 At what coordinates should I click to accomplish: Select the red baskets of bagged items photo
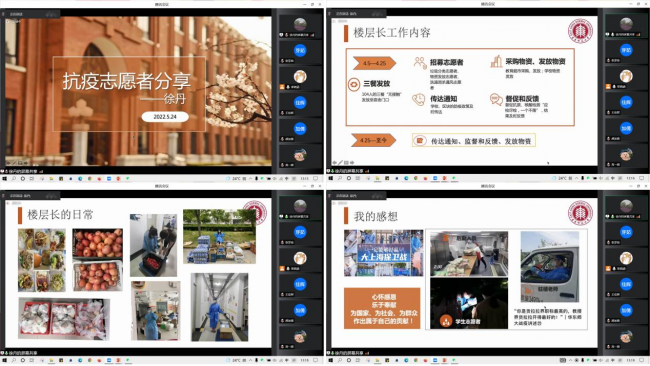64,318
